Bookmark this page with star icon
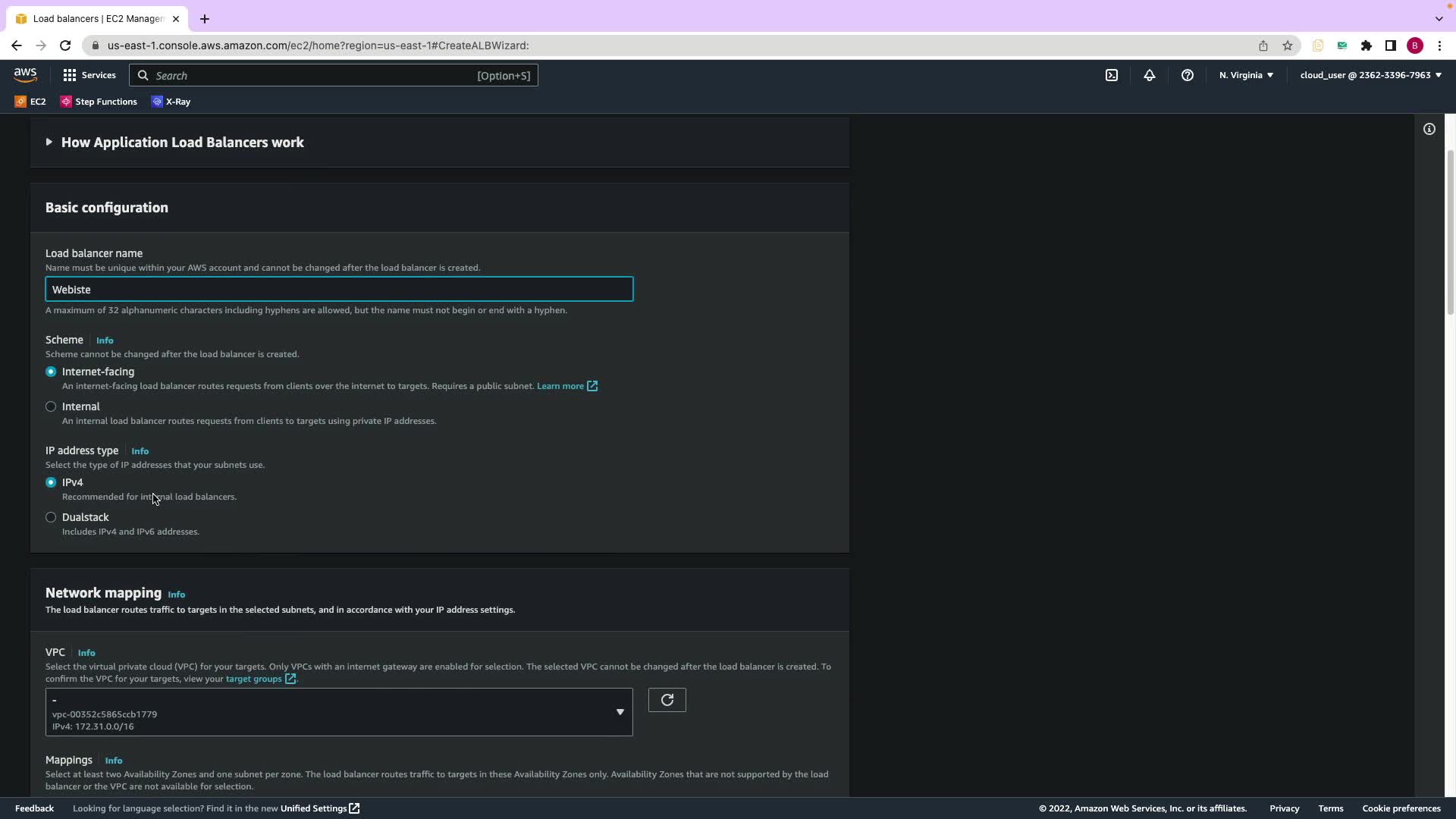Screen dimensions: 1456x819 point(1288,45)
